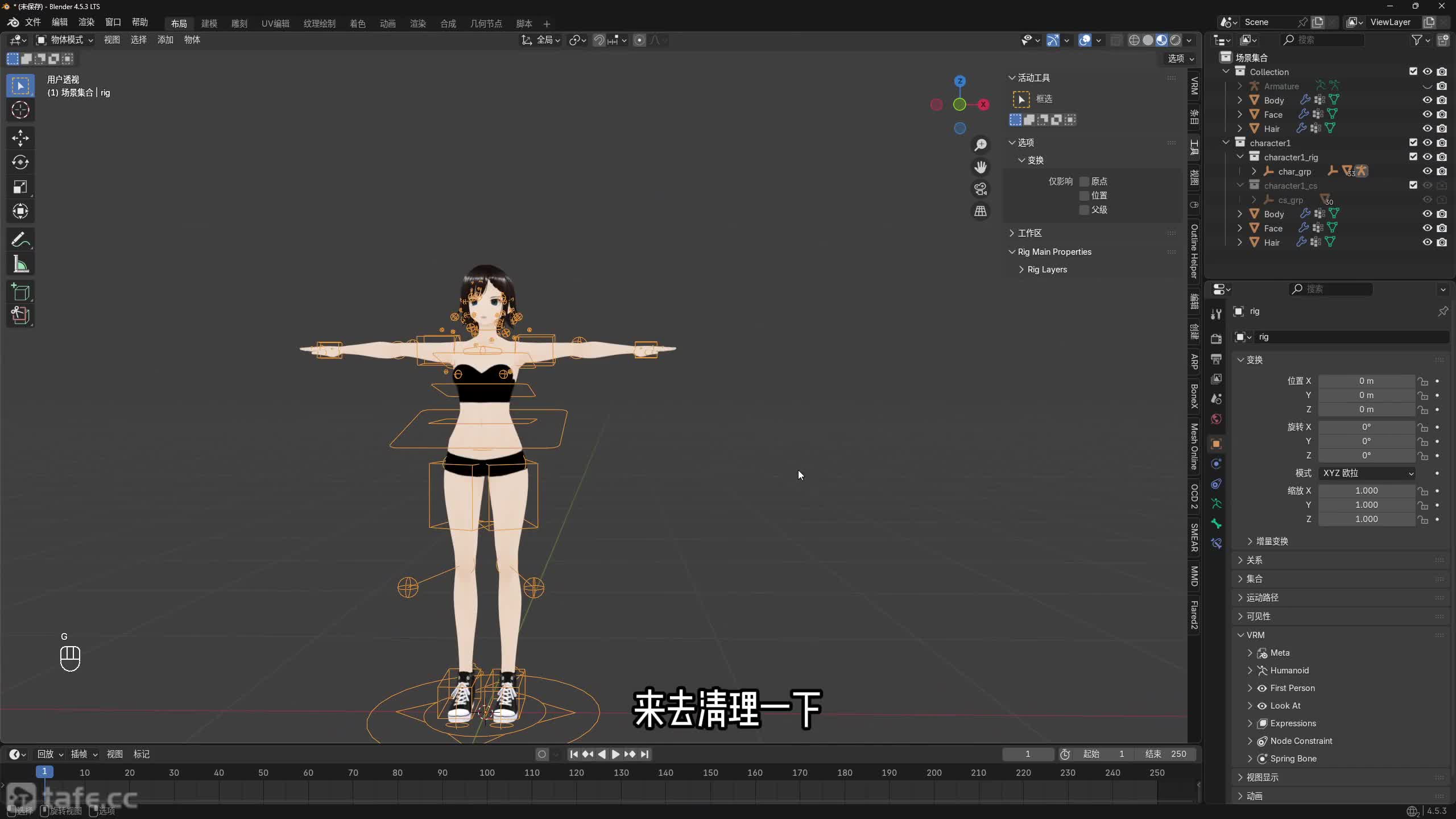Switch to the UV编辑 workspace tab
The height and width of the screenshot is (819, 1456).
click(x=275, y=23)
